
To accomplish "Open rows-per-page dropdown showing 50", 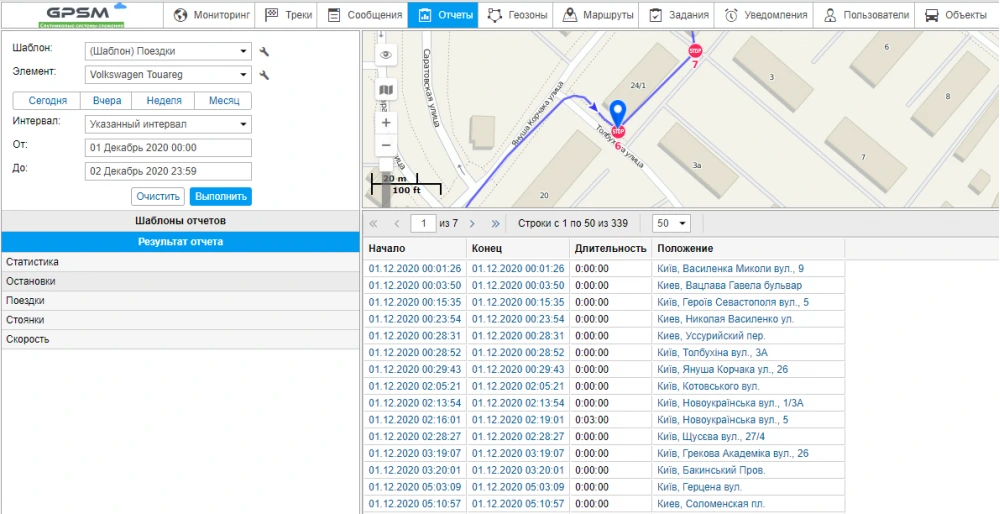I will click(670, 224).
